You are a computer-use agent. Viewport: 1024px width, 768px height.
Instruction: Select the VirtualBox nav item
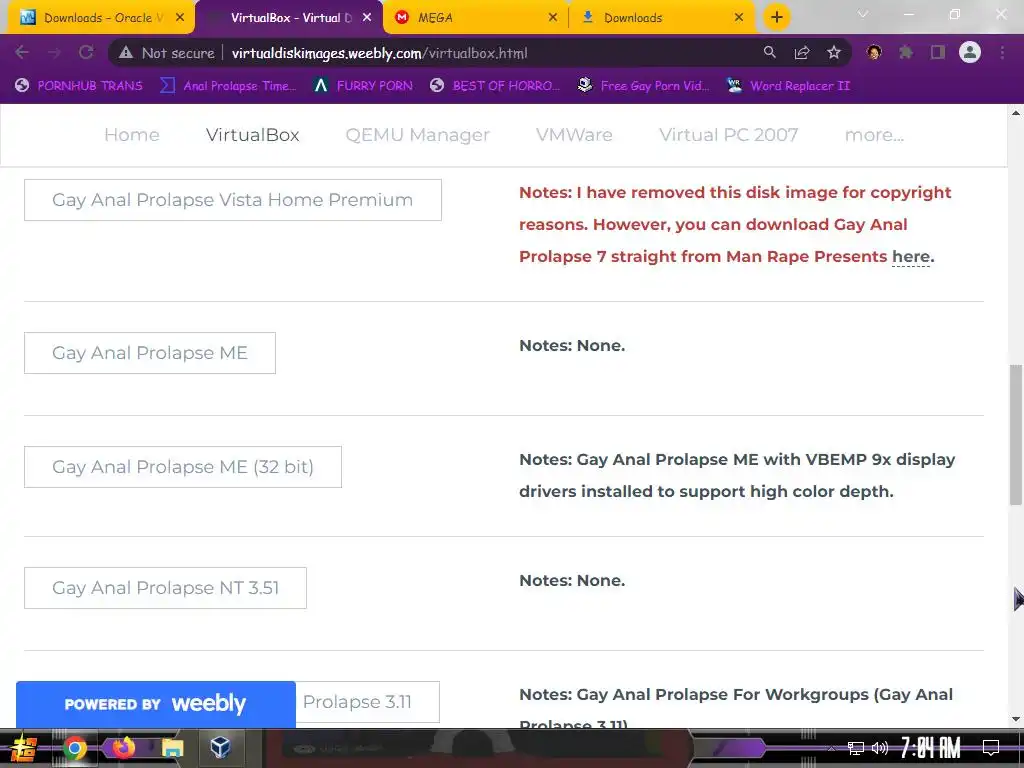point(253,135)
